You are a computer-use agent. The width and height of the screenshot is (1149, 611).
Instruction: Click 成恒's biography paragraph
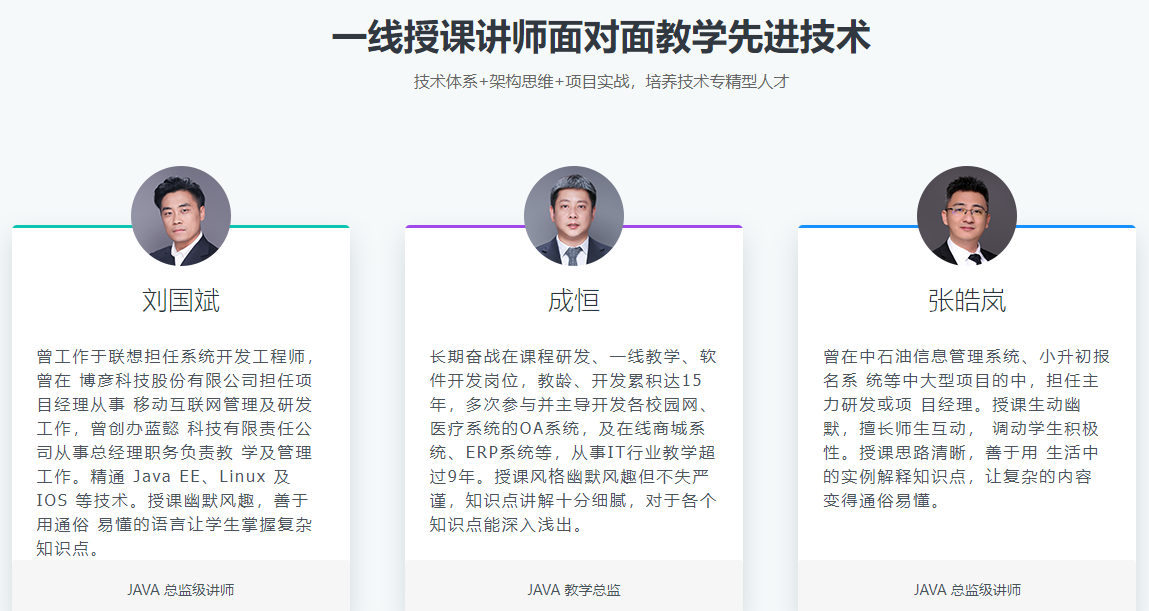click(572, 440)
